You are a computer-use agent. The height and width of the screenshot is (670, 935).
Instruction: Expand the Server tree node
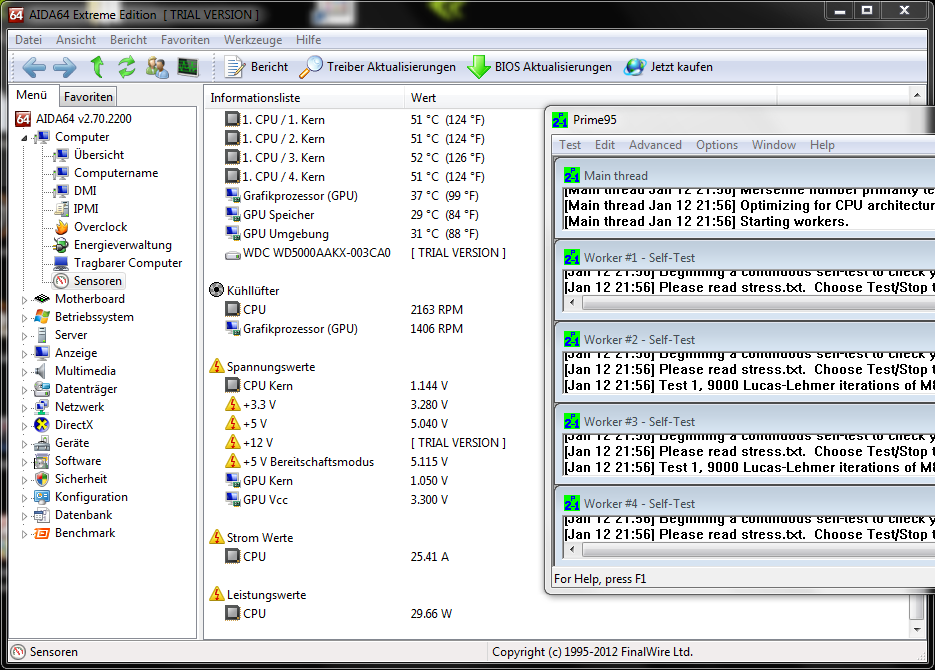point(24,336)
